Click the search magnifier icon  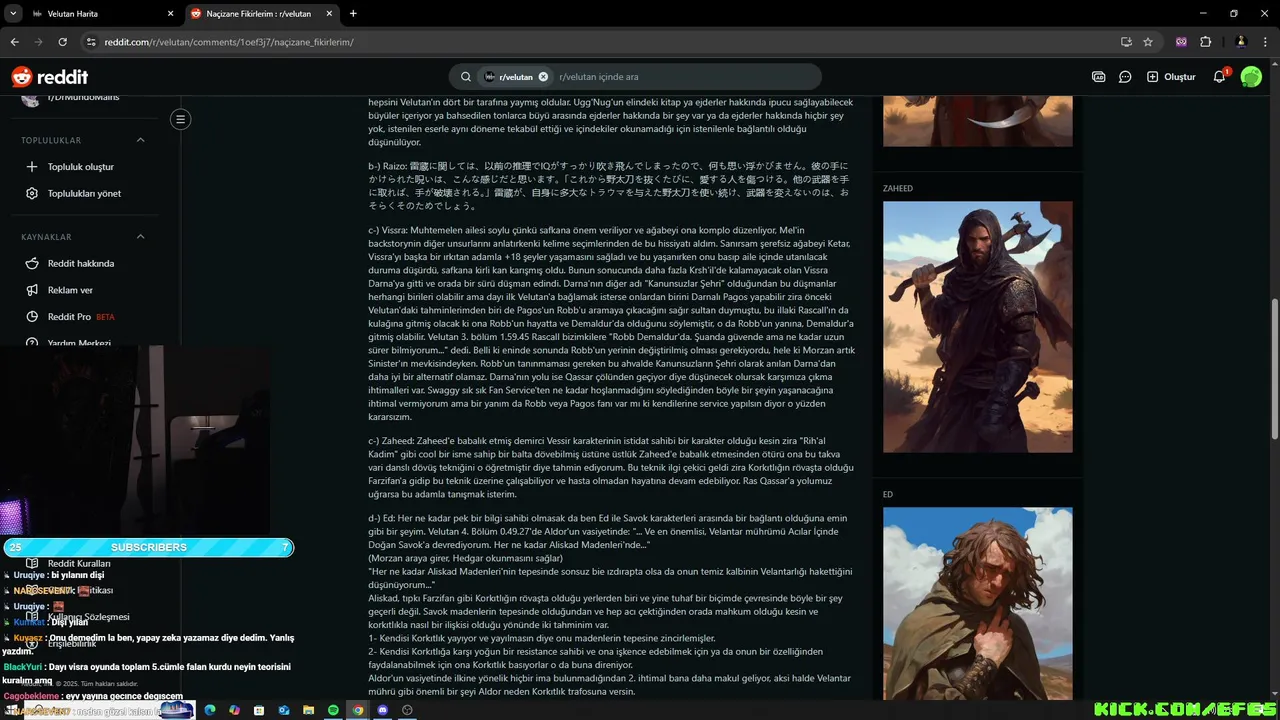(466, 77)
